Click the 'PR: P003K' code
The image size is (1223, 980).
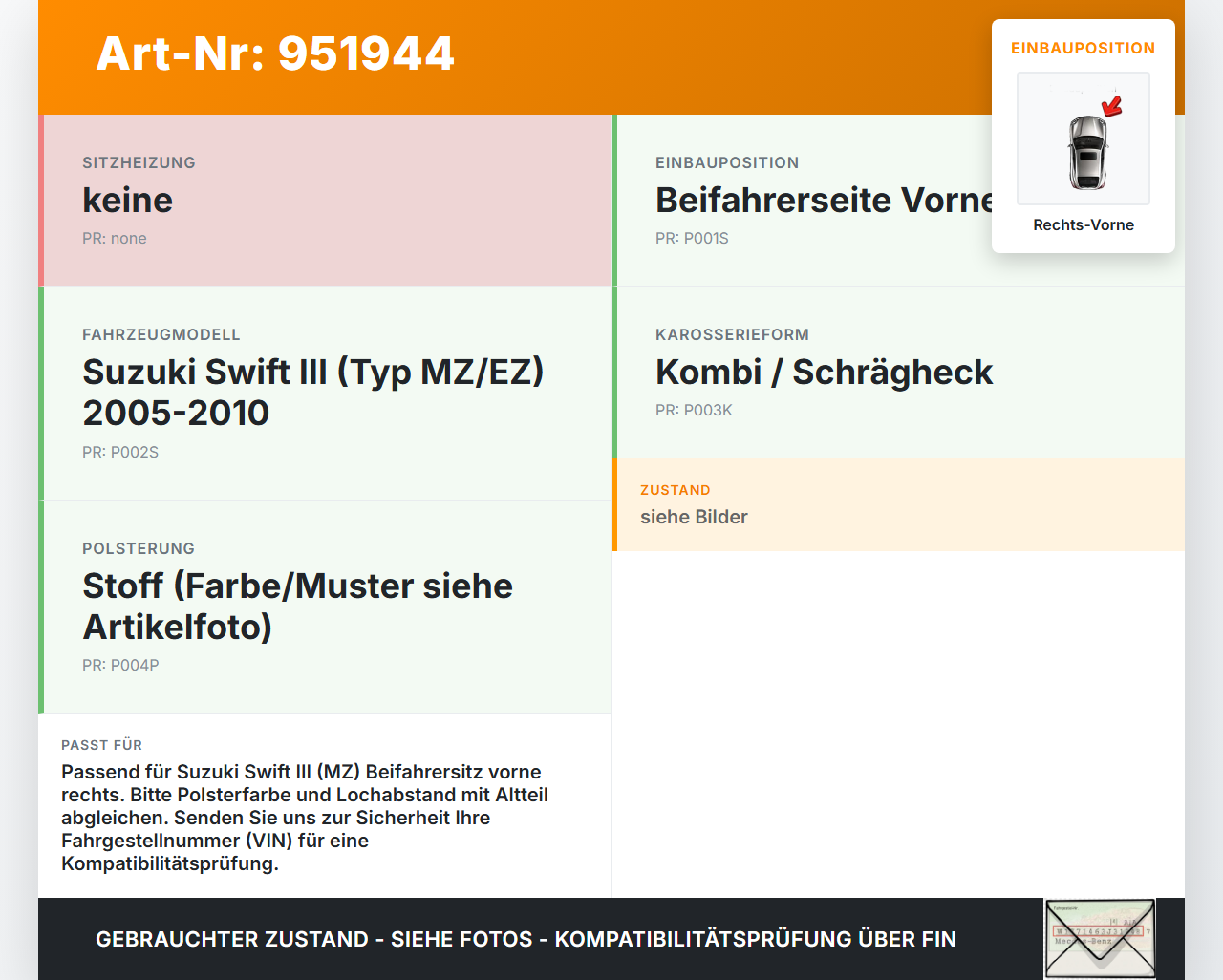tap(694, 410)
